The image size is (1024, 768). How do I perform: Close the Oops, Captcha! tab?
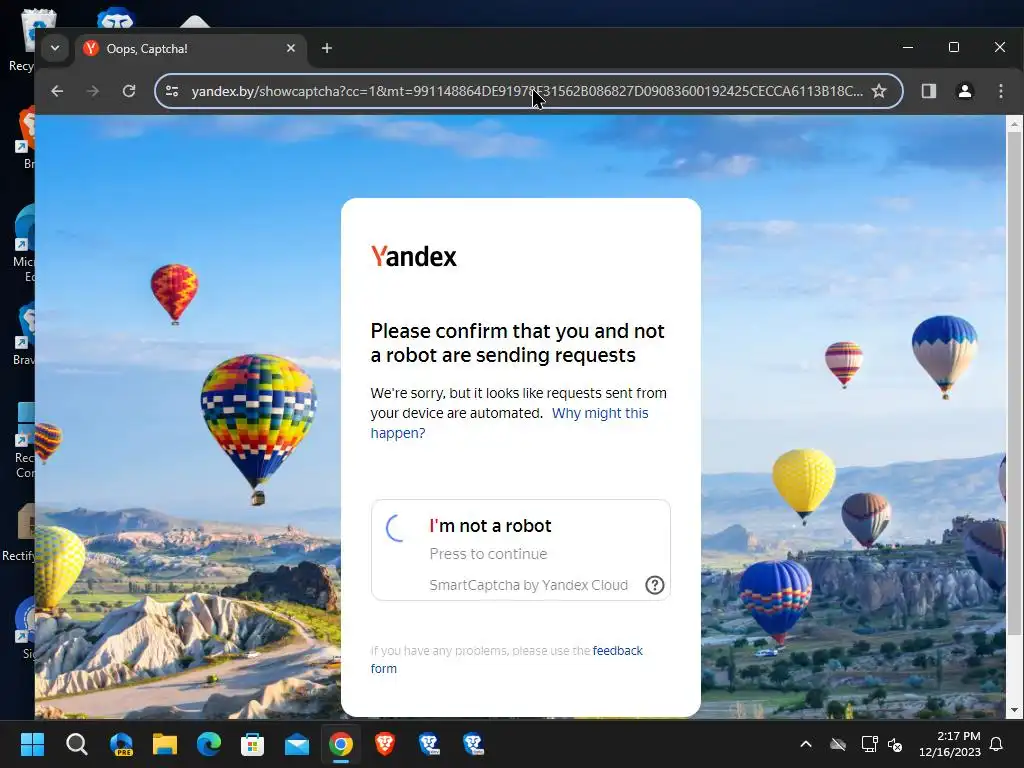(x=291, y=48)
